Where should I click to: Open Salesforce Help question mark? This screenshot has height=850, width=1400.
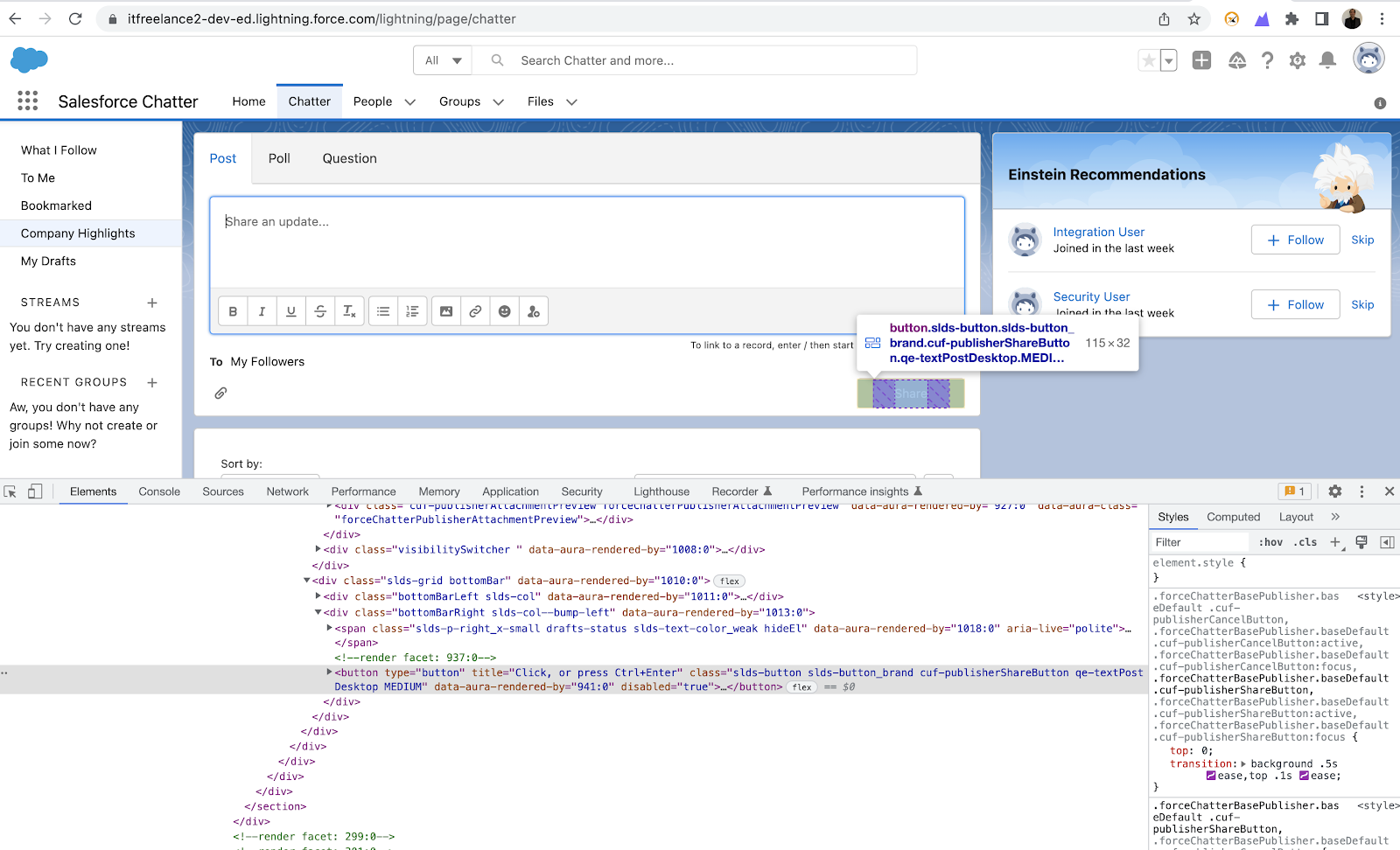coord(1267,60)
